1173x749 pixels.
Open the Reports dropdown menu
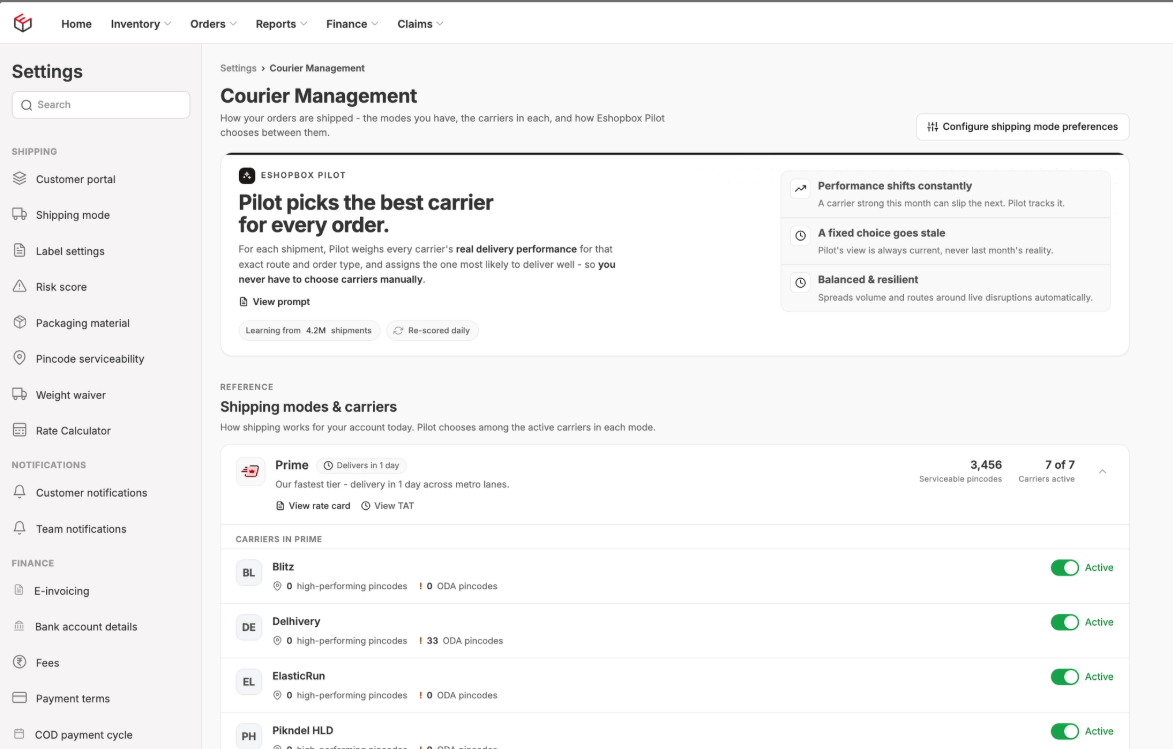(x=281, y=24)
